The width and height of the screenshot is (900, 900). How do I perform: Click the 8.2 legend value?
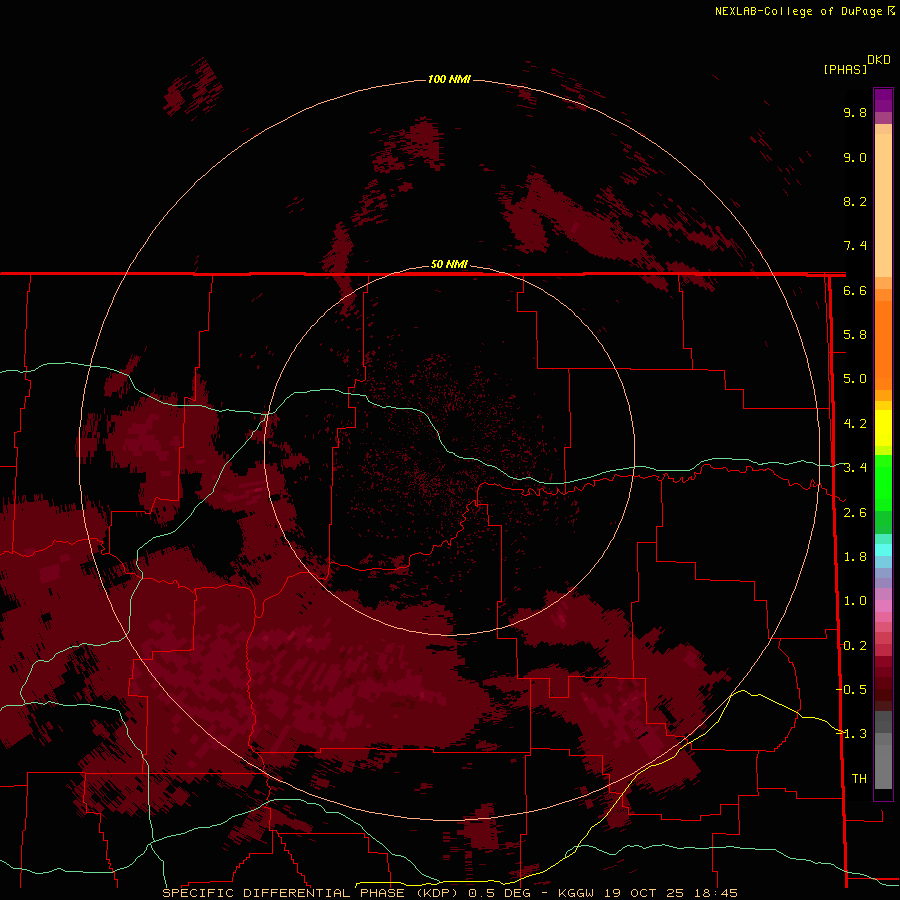[x=855, y=201]
